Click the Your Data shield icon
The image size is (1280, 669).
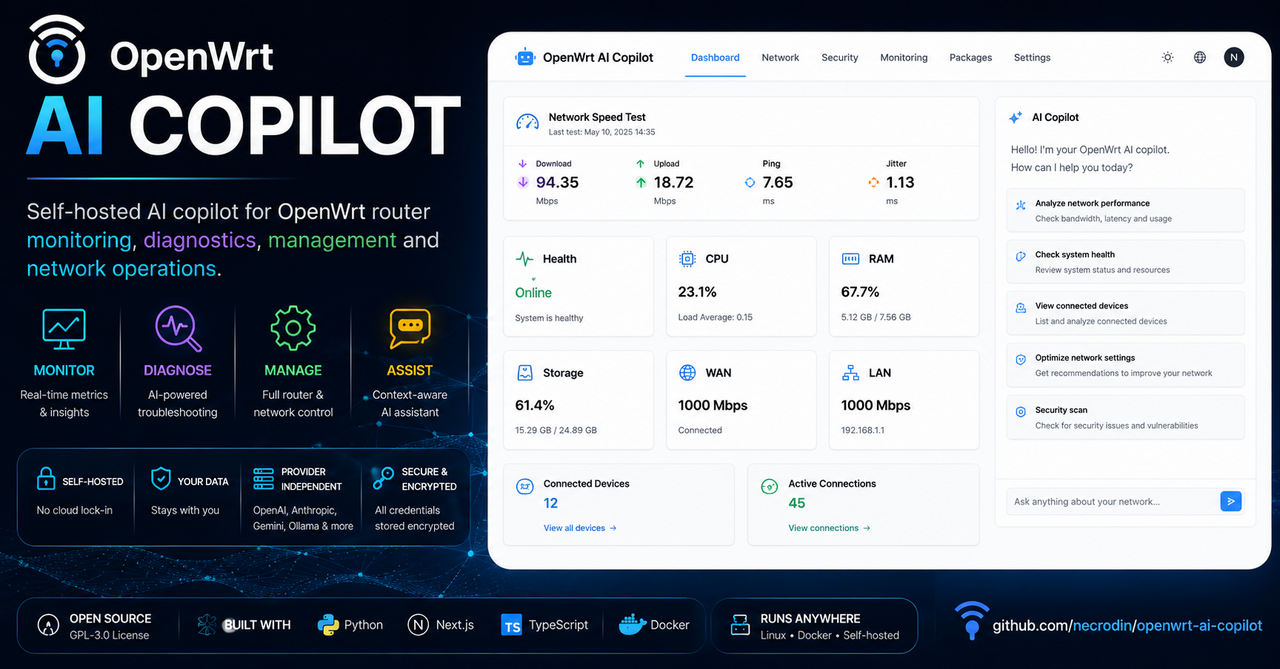(160, 479)
